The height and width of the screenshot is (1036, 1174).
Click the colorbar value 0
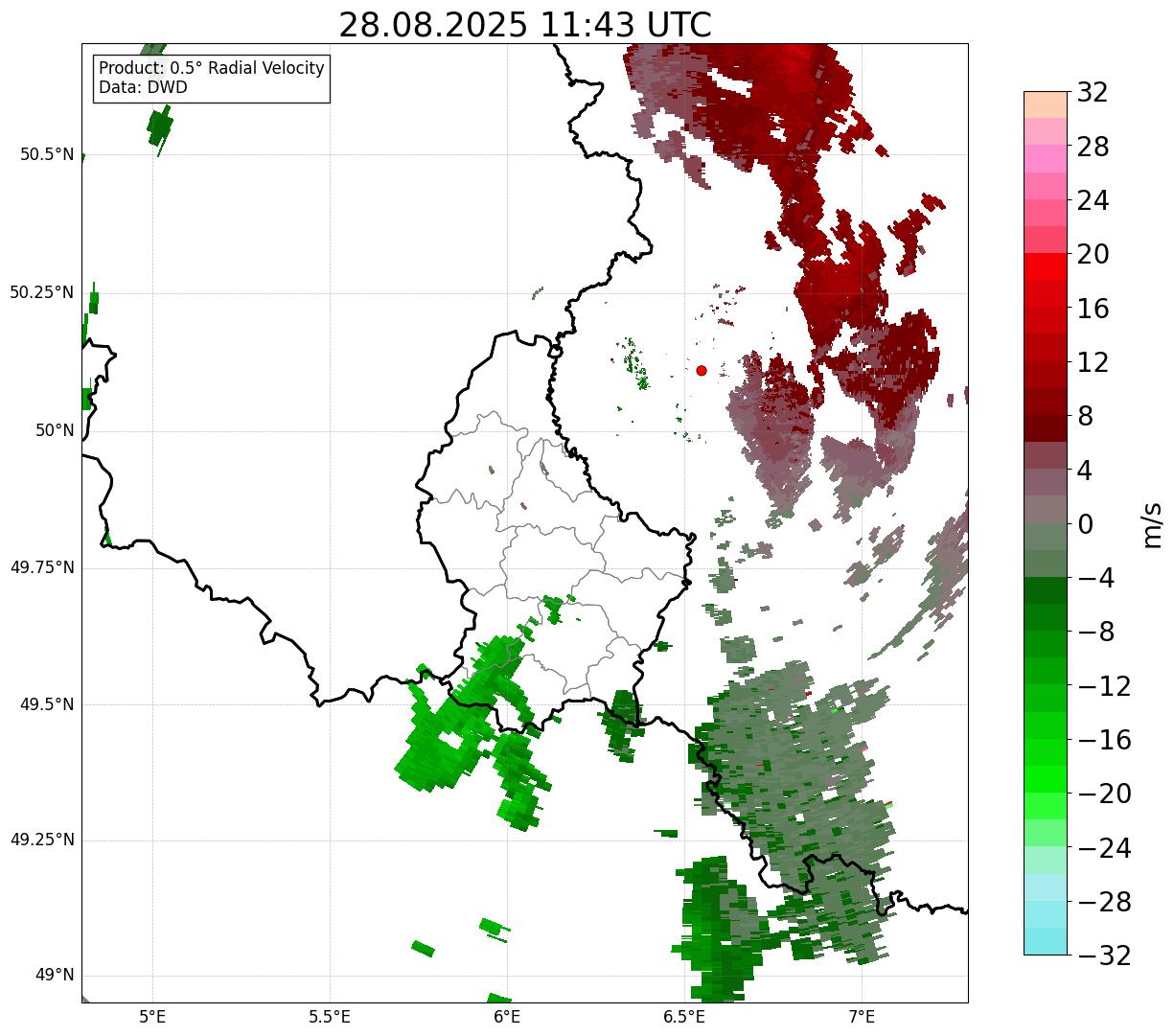tap(1086, 524)
